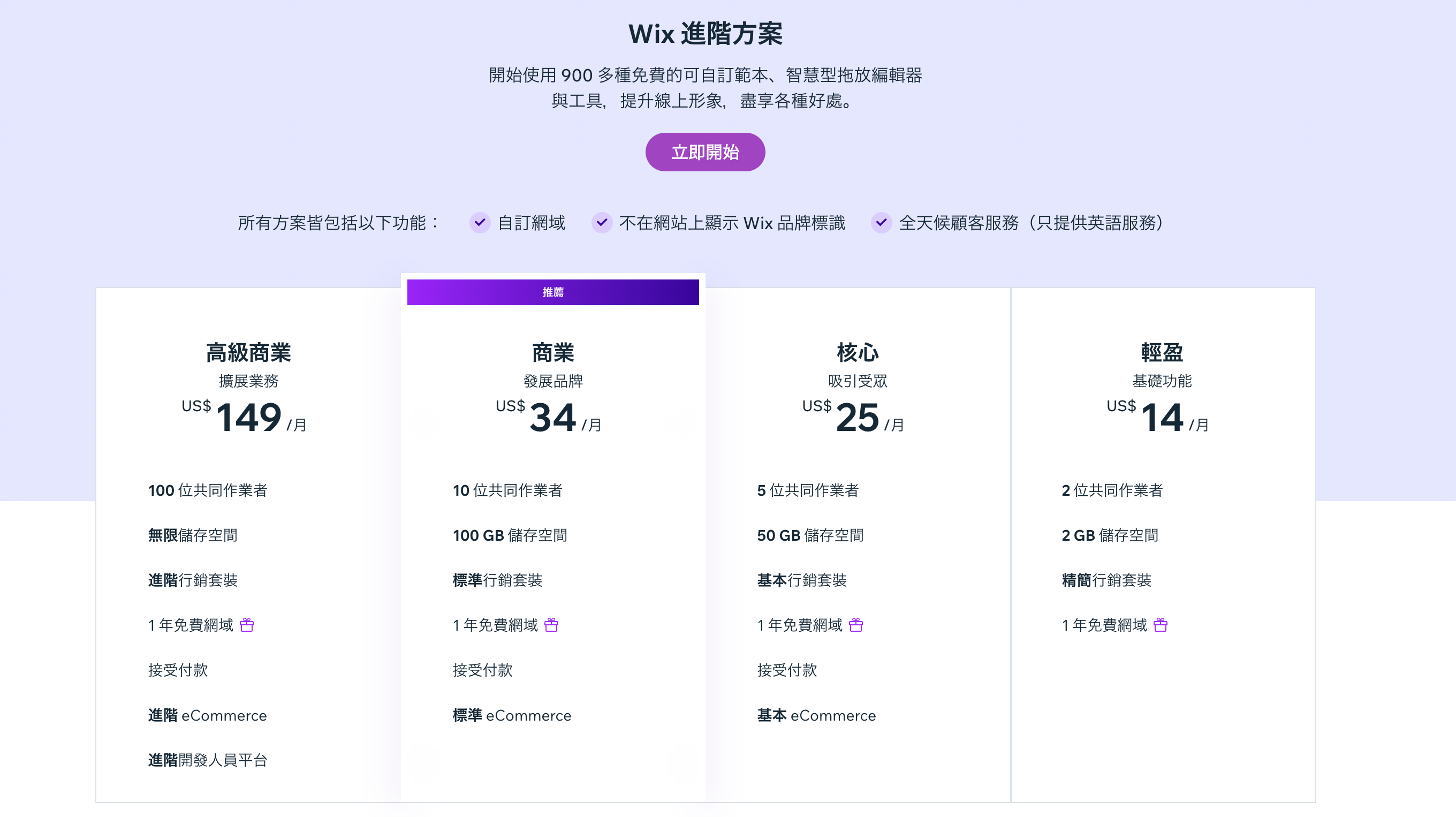Open the 商業 plan tab
Viewport: 1456px width, 817px height.
[552, 352]
